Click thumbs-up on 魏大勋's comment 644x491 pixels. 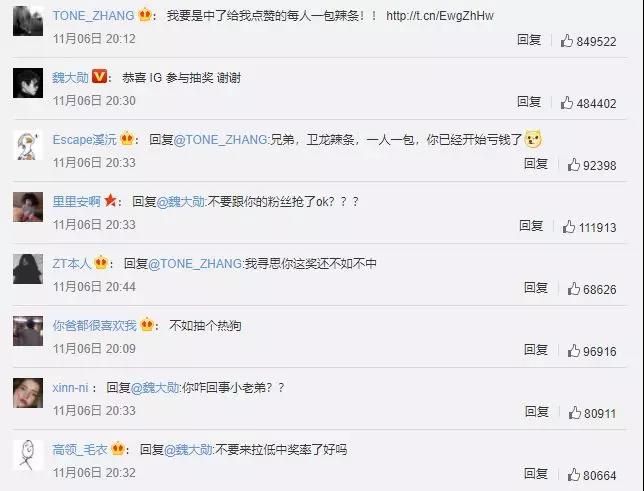click(567, 103)
